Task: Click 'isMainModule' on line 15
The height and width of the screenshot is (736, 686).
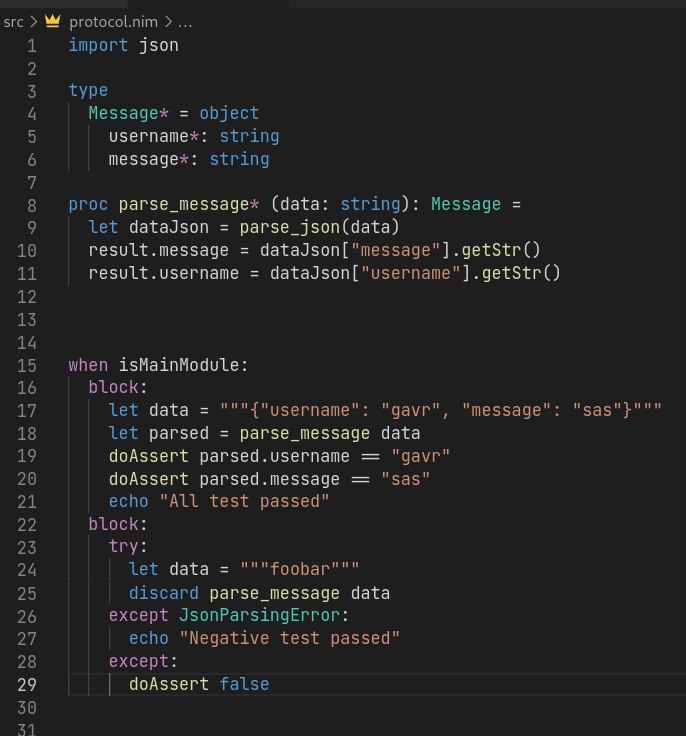Action: (178, 365)
